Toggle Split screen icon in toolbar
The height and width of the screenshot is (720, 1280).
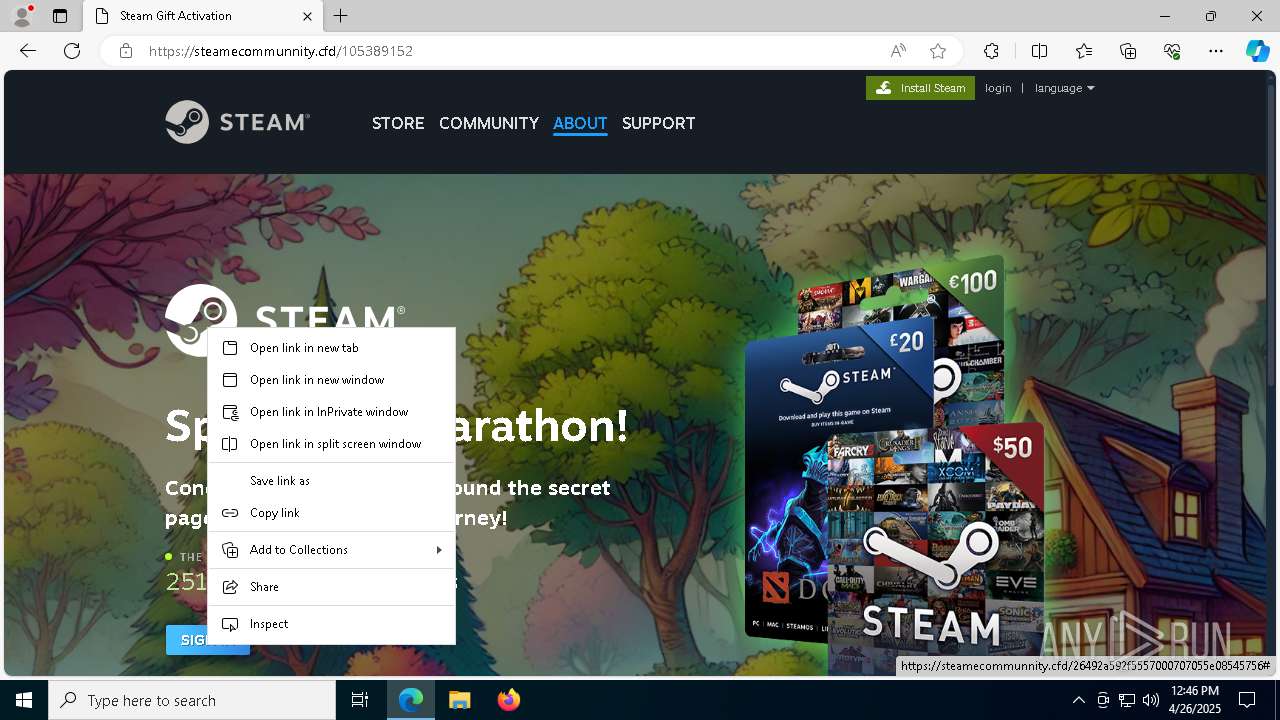tap(1039, 51)
